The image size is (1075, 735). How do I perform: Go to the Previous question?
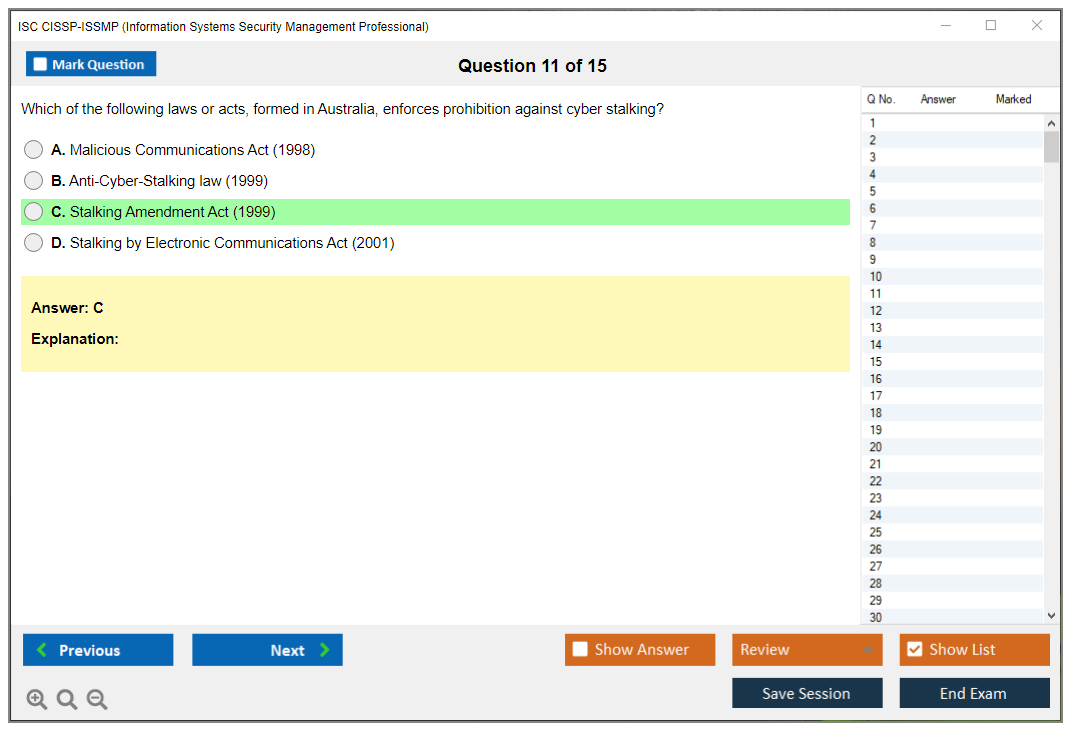pyautogui.click(x=98, y=650)
